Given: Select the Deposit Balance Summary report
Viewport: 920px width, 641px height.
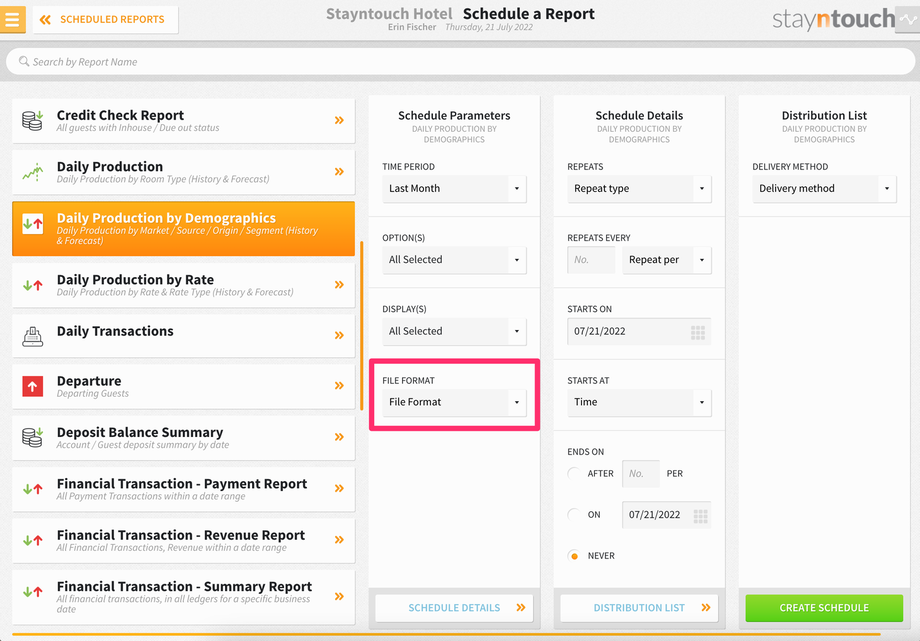Looking at the screenshot, I should tap(183, 437).
